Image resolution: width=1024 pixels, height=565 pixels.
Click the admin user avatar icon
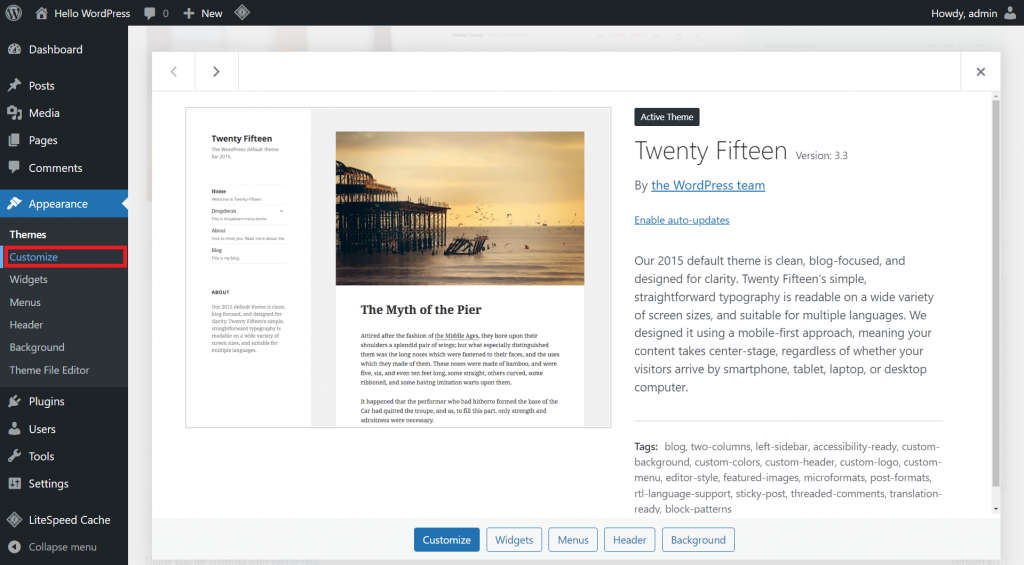click(x=1010, y=13)
